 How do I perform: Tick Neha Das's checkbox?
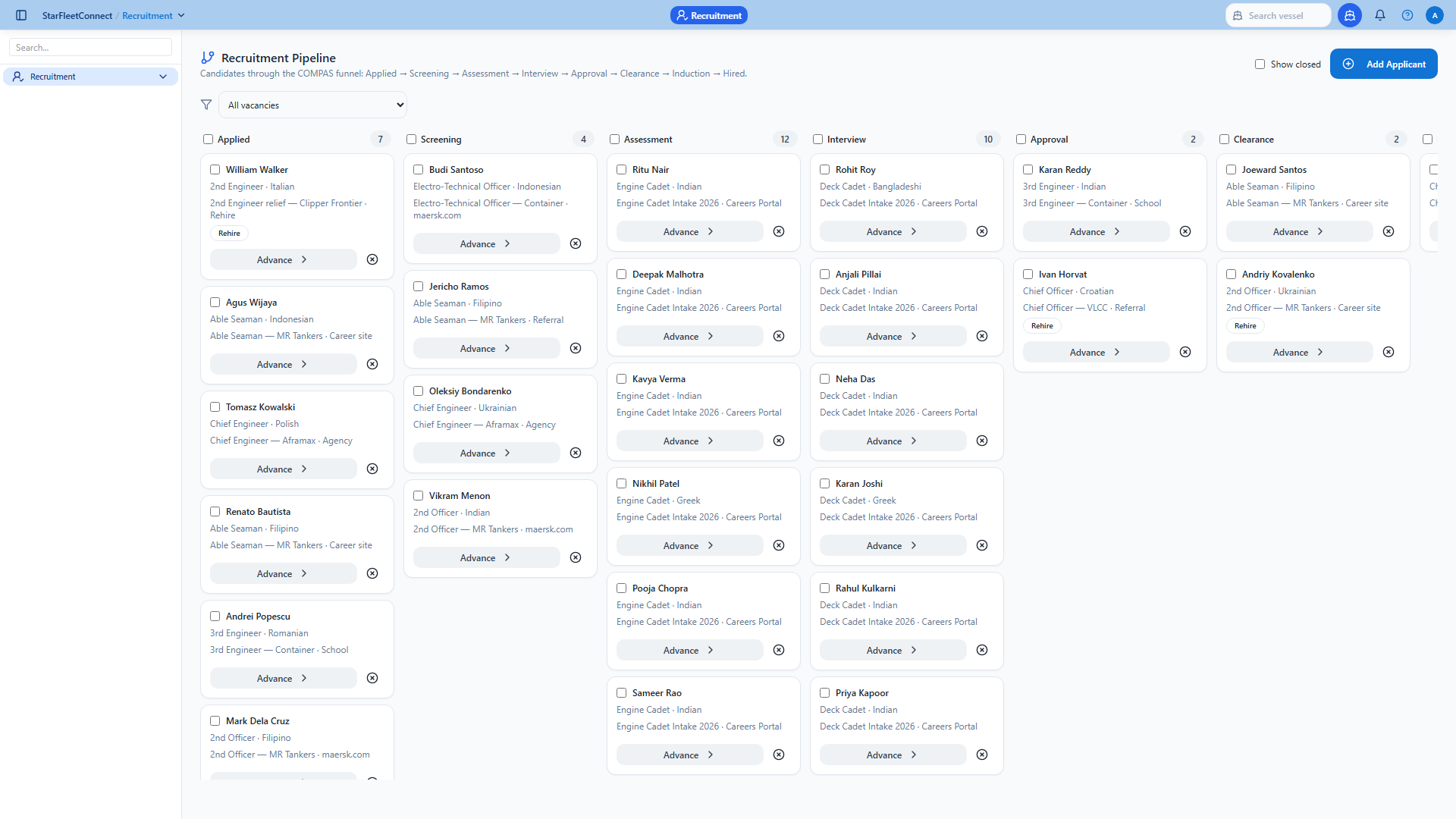pyautogui.click(x=824, y=379)
